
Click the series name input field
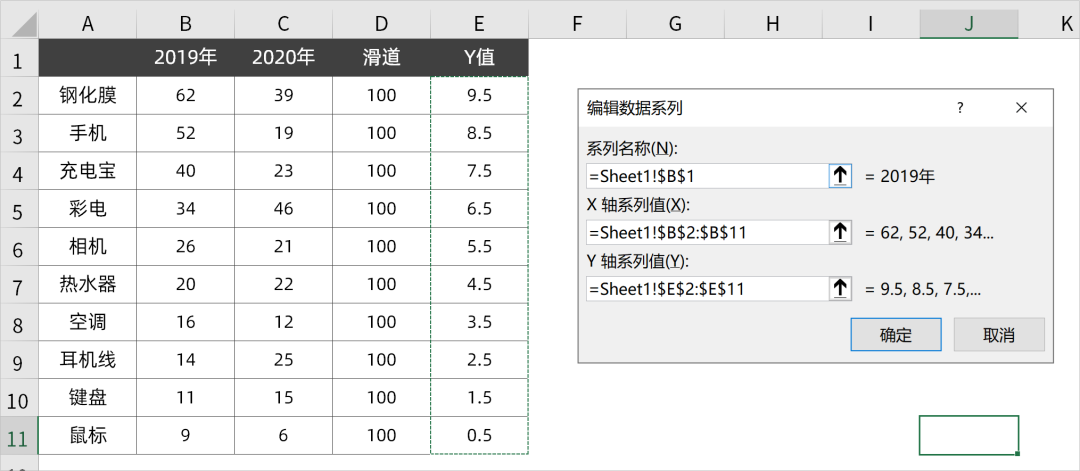tap(706, 176)
